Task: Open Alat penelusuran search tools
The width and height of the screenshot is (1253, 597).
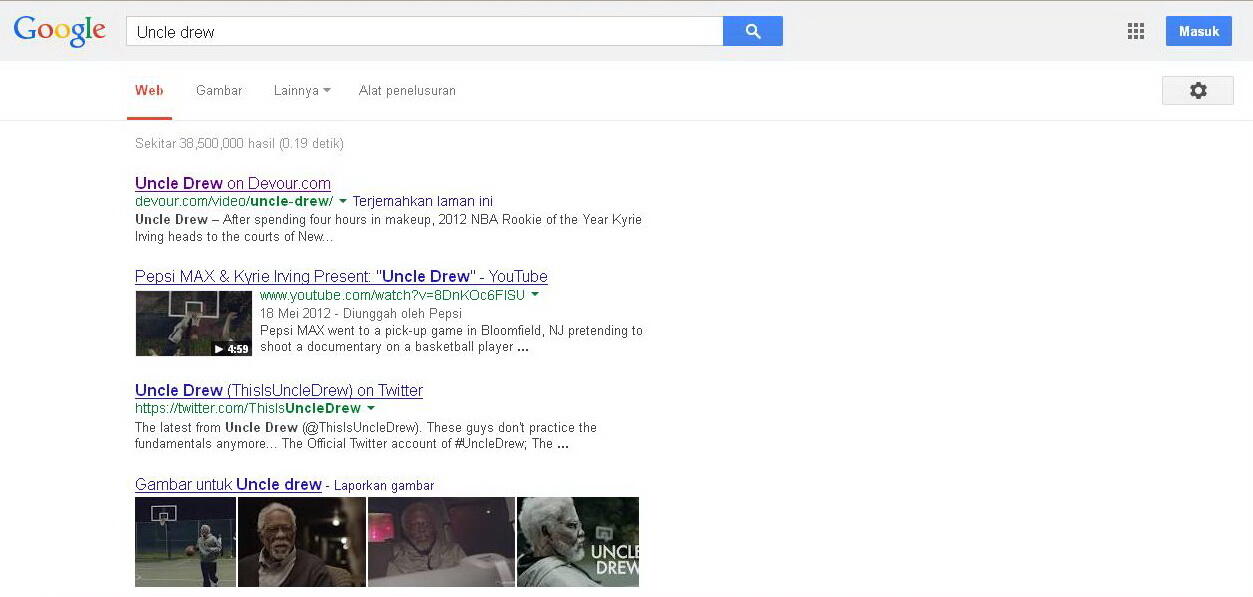Action: pyautogui.click(x=407, y=90)
